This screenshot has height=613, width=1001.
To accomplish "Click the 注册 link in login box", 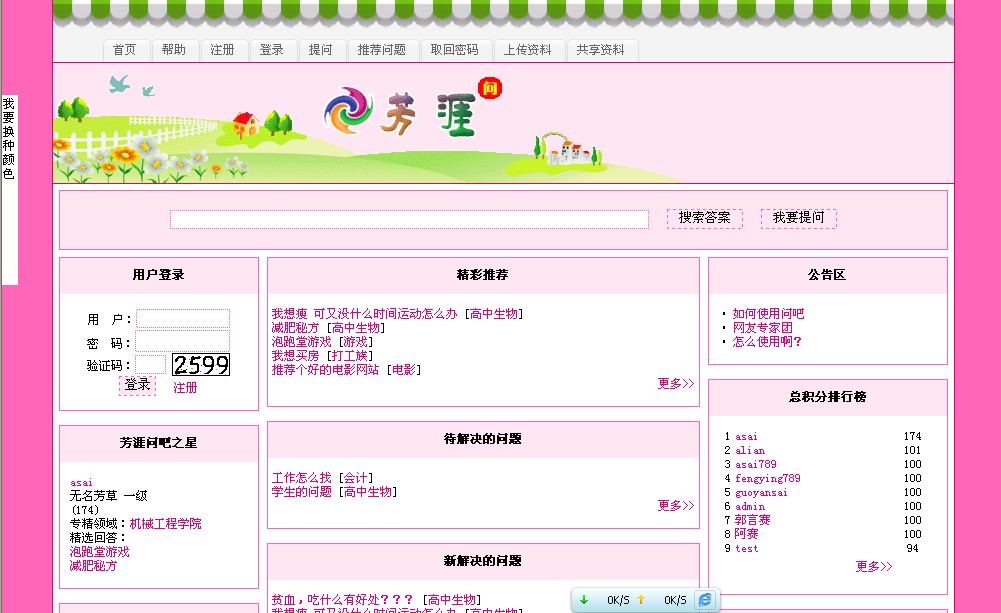I will tap(185, 388).
